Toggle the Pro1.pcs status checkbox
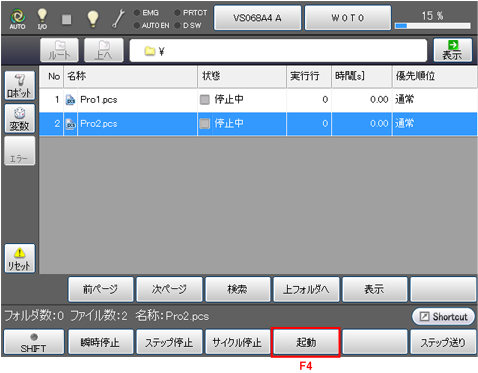Image resolution: width=478 pixels, height=373 pixels. (x=205, y=99)
